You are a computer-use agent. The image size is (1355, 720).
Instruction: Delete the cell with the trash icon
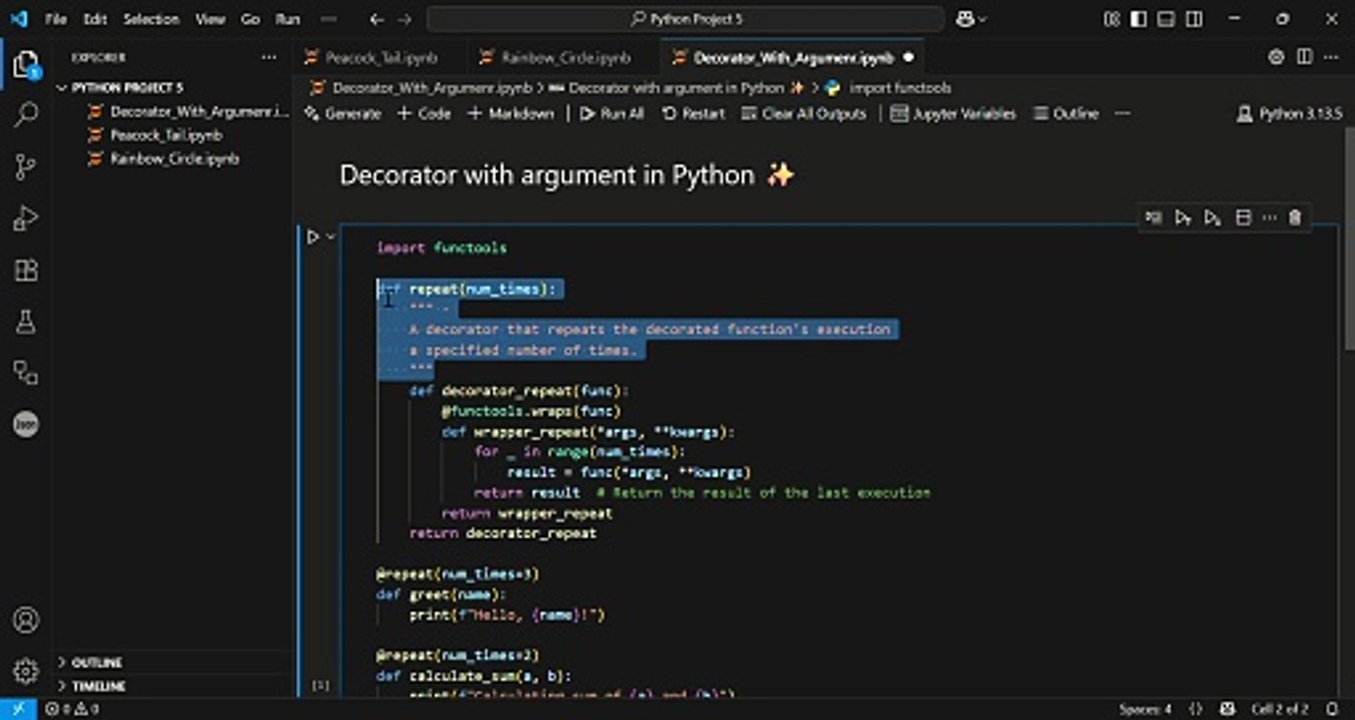coord(1295,217)
